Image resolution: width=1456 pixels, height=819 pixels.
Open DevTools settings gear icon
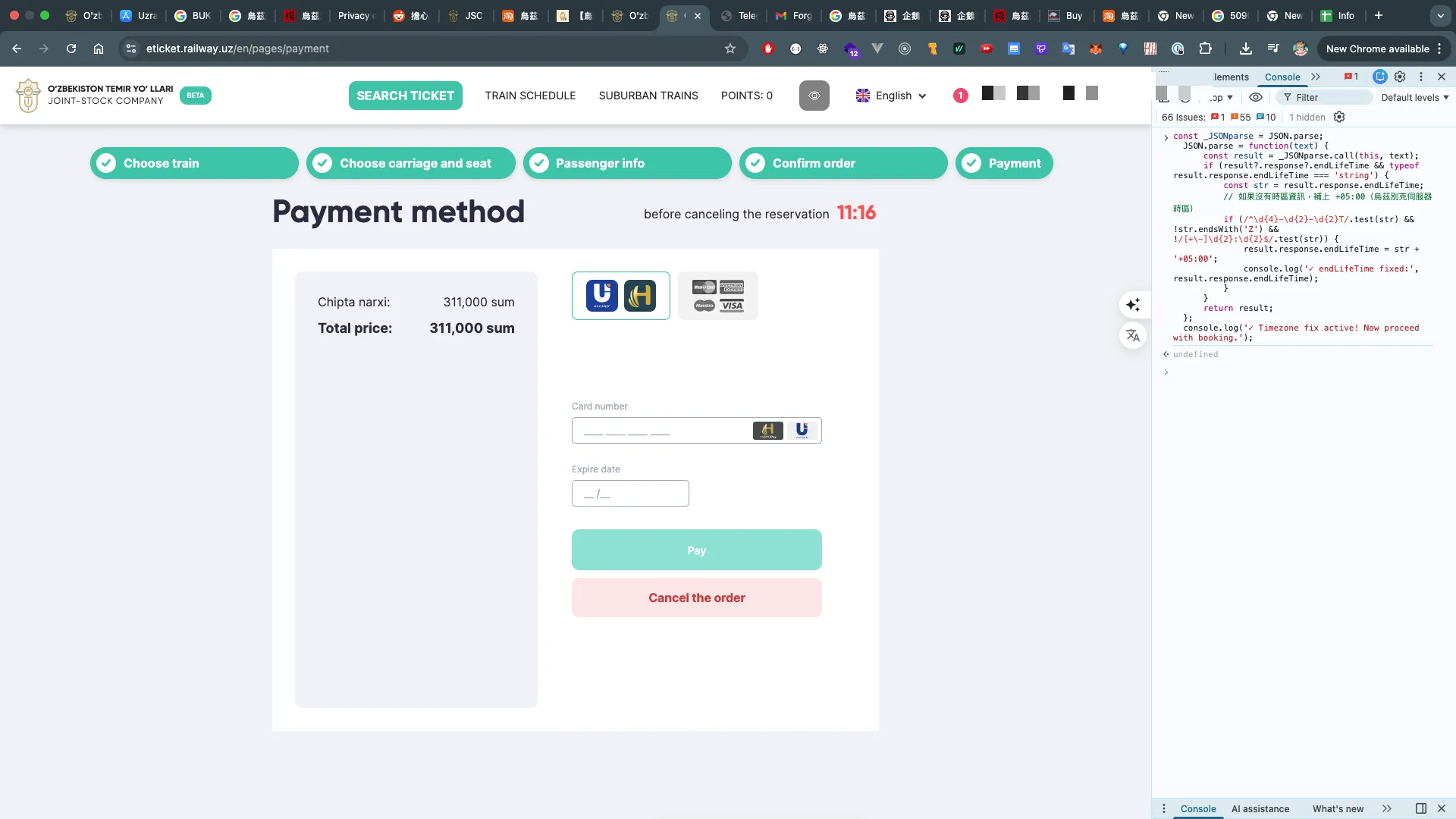coord(1400,77)
